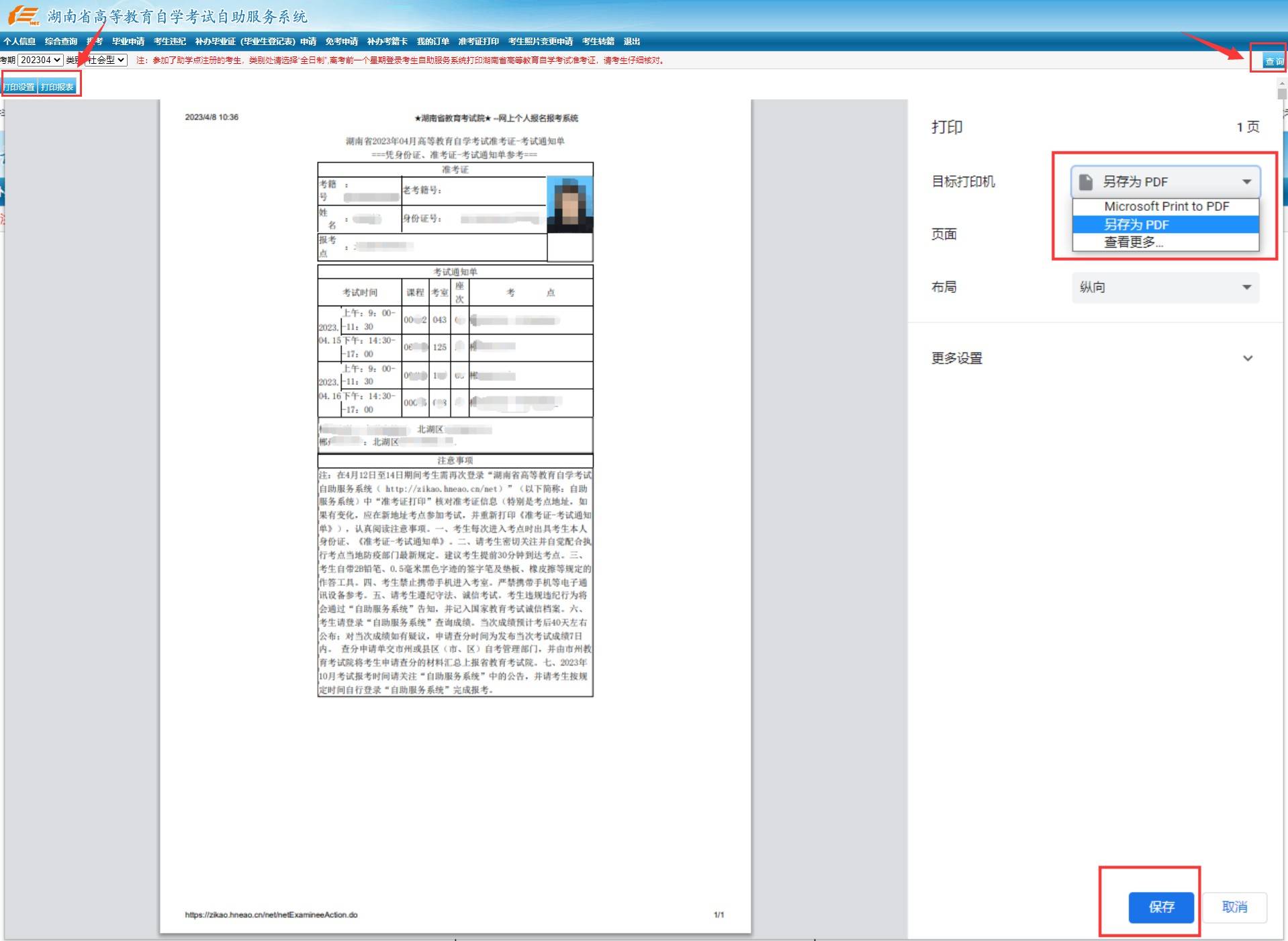The height and width of the screenshot is (941, 1288).
Task: Click the '1 页' page count text
Action: [1248, 127]
